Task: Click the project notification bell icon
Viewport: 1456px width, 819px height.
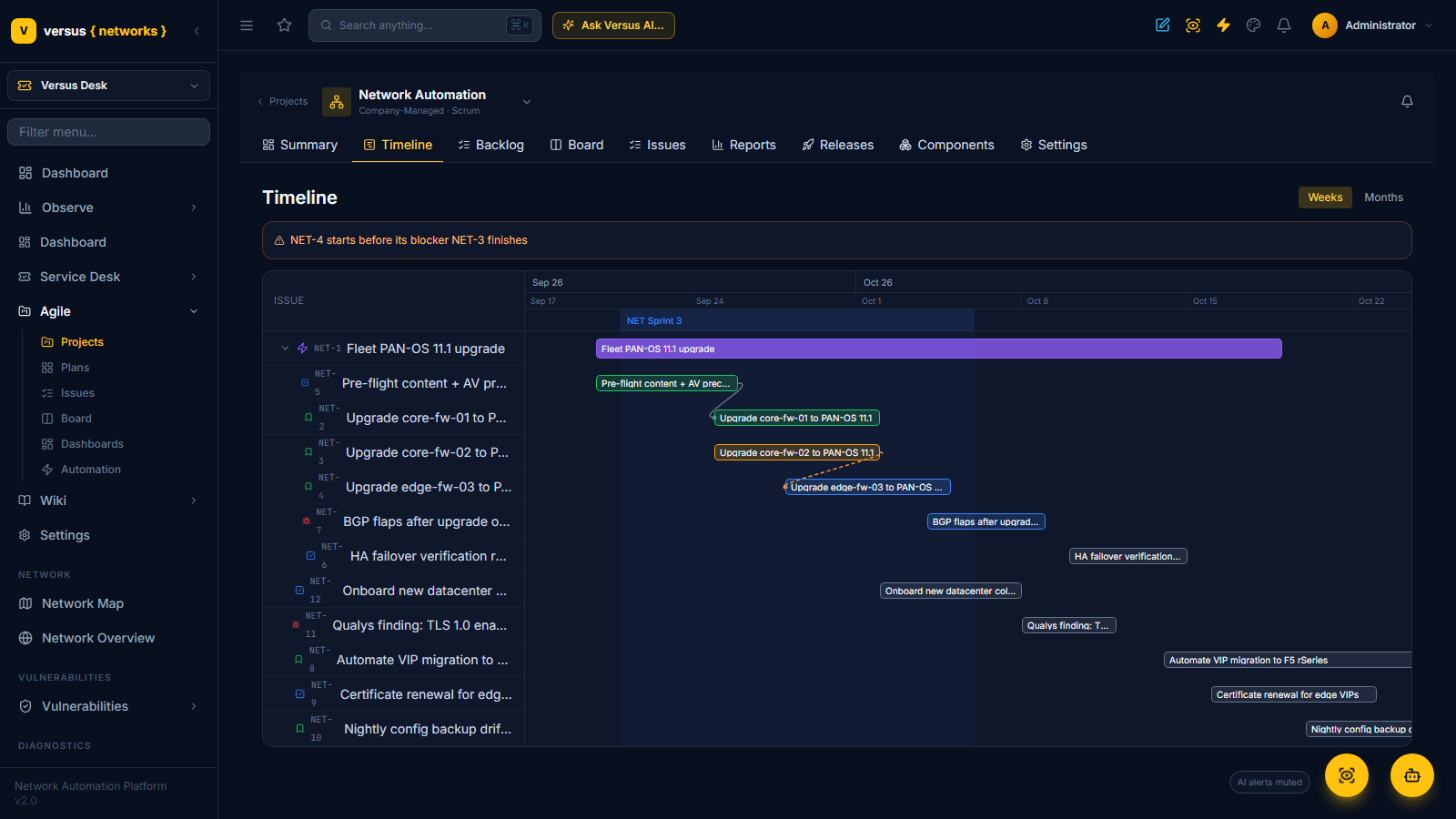Action: click(x=1407, y=101)
